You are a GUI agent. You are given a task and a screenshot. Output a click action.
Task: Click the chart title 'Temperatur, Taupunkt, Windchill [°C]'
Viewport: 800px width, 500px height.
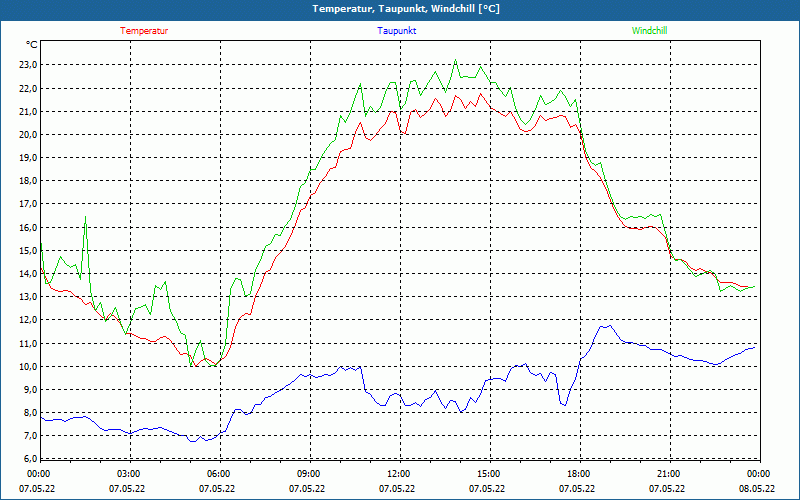(x=406, y=9)
